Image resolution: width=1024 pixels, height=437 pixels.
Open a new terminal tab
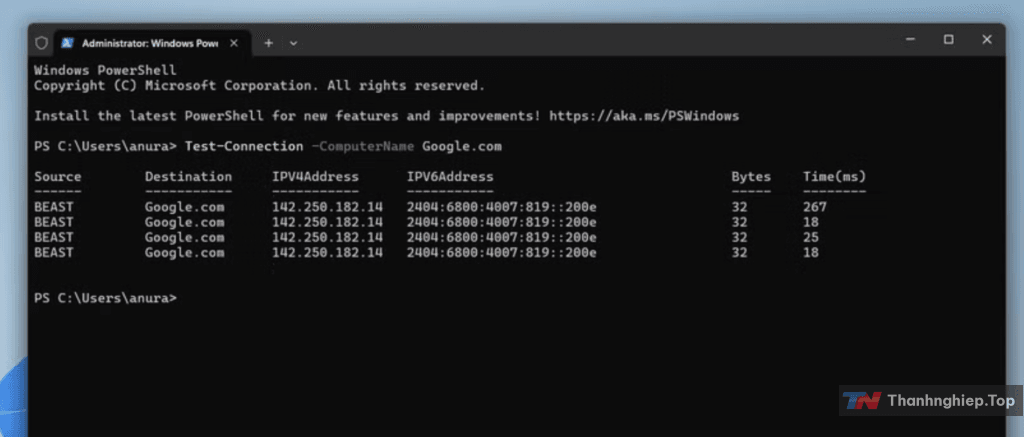[x=268, y=43]
